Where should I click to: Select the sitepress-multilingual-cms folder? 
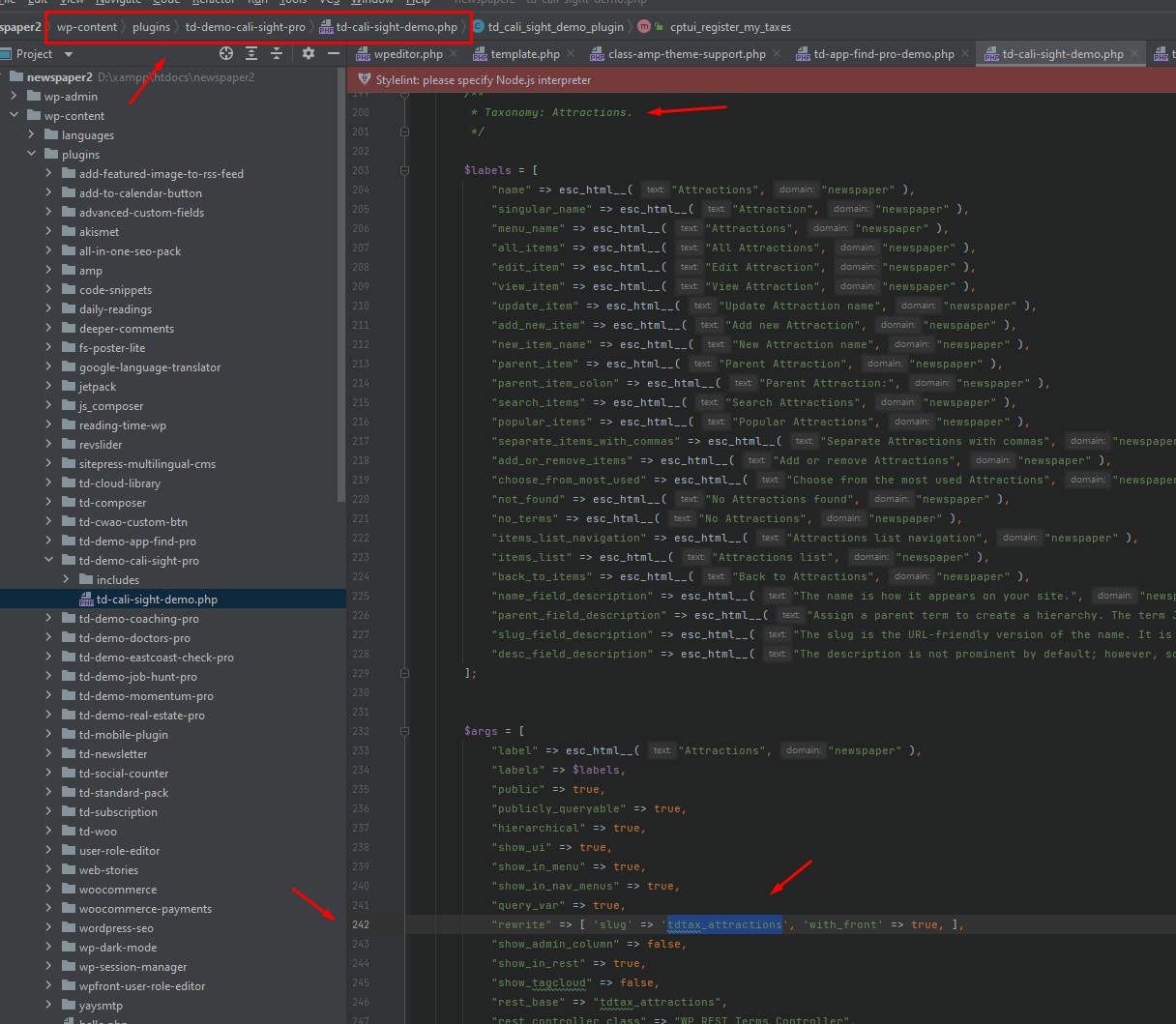(147, 464)
